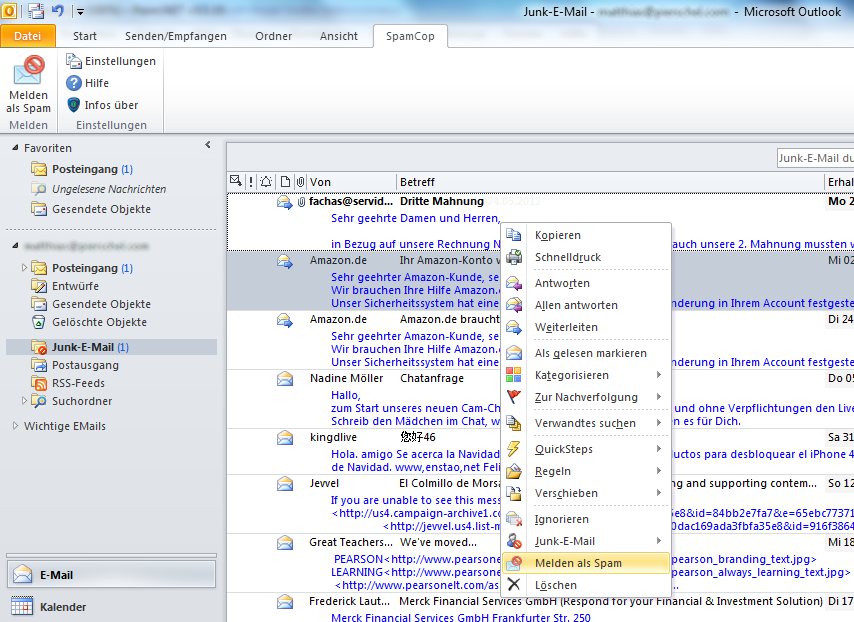854x622 pixels.
Task: Sort by the Von column header
Action: (x=351, y=182)
